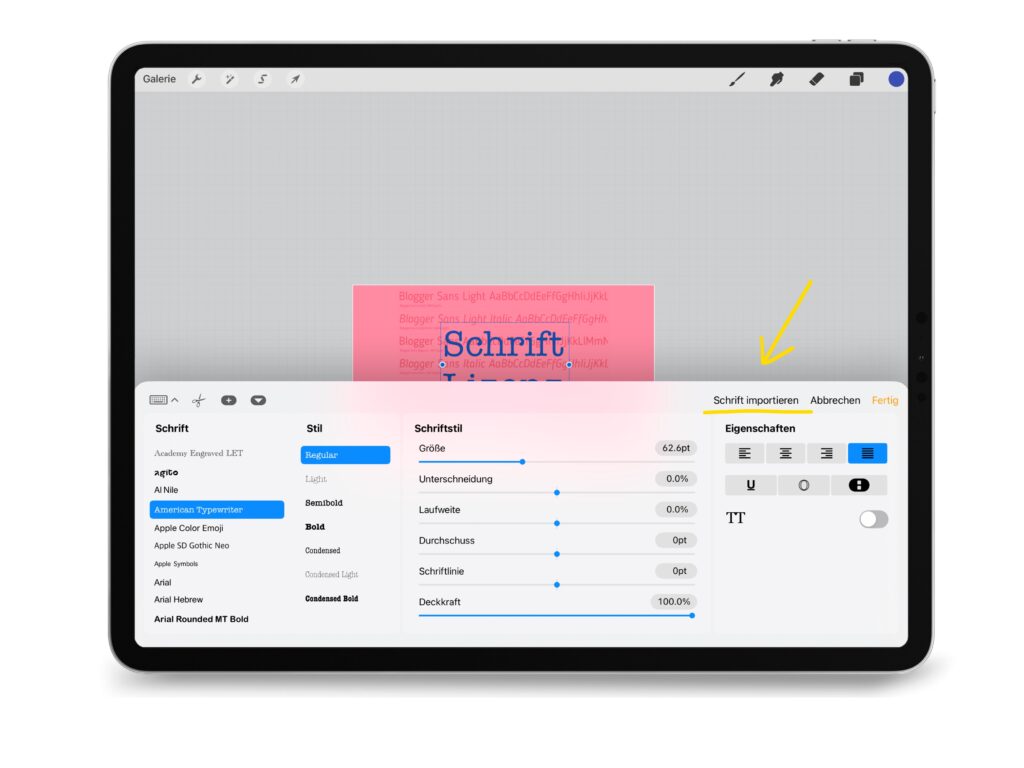Expand the keyboard with the chevron icon

pyautogui.click(x=164, y=400)
